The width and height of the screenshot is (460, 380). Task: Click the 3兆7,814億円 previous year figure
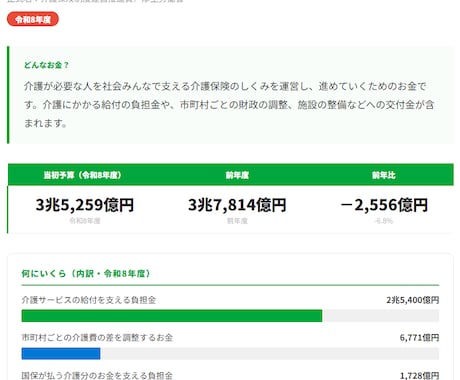click(x=237, y=205)
